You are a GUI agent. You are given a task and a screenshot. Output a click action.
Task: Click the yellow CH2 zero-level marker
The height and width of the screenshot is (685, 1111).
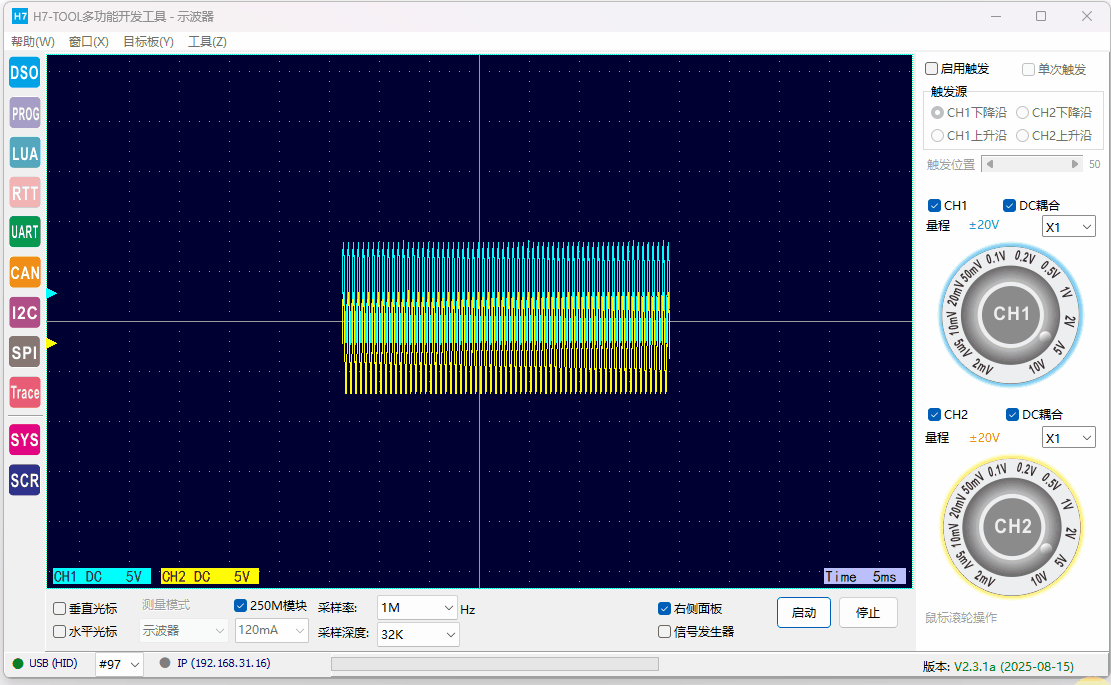[x=52, y=344]
